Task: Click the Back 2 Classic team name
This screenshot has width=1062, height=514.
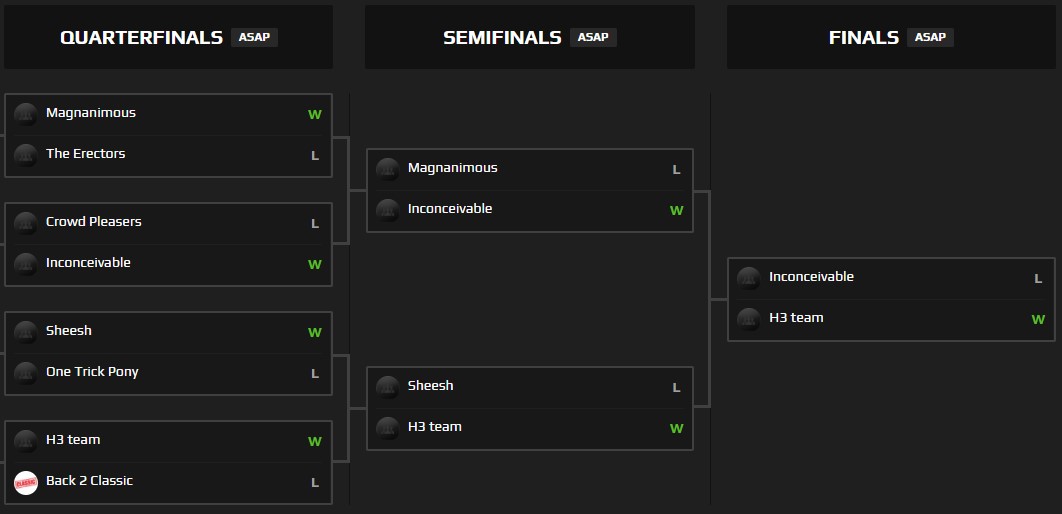Action: [89, 481]
